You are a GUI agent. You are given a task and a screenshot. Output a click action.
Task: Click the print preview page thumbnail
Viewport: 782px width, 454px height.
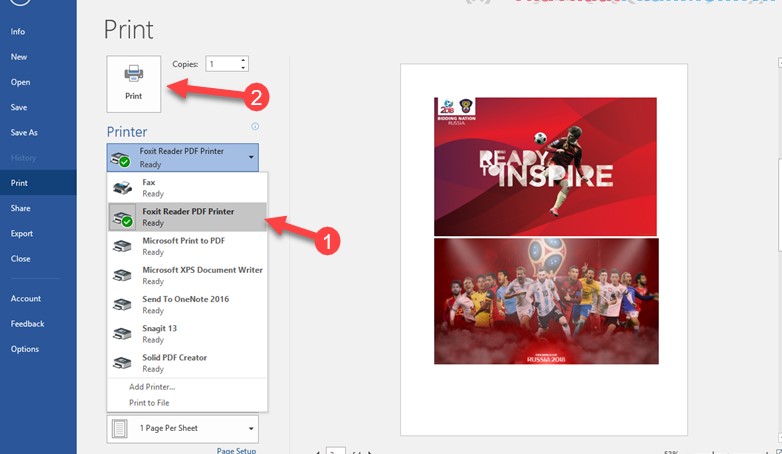tap(543, 250)
